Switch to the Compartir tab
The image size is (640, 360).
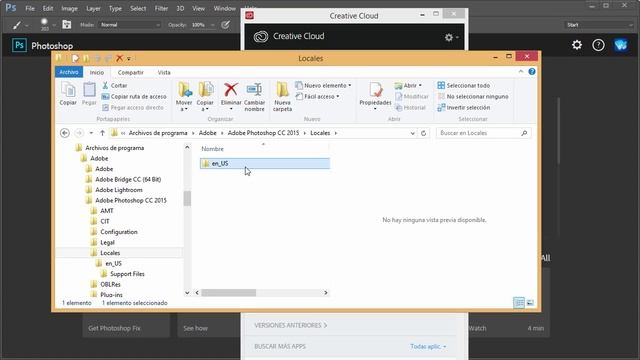pyautogui.click(x=131, y=72)
